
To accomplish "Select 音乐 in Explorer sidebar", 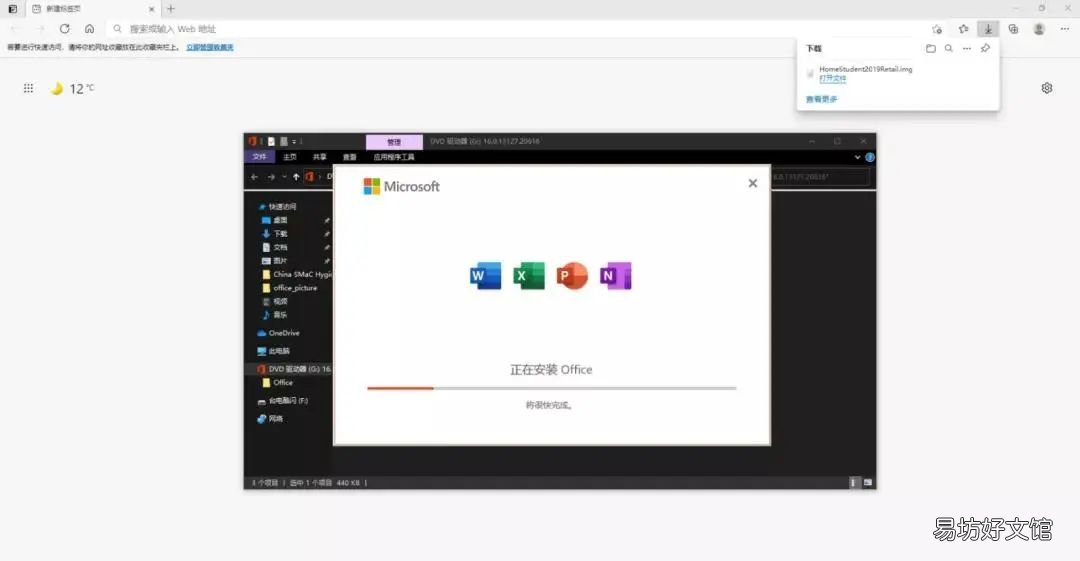I will tap(275, 315).
